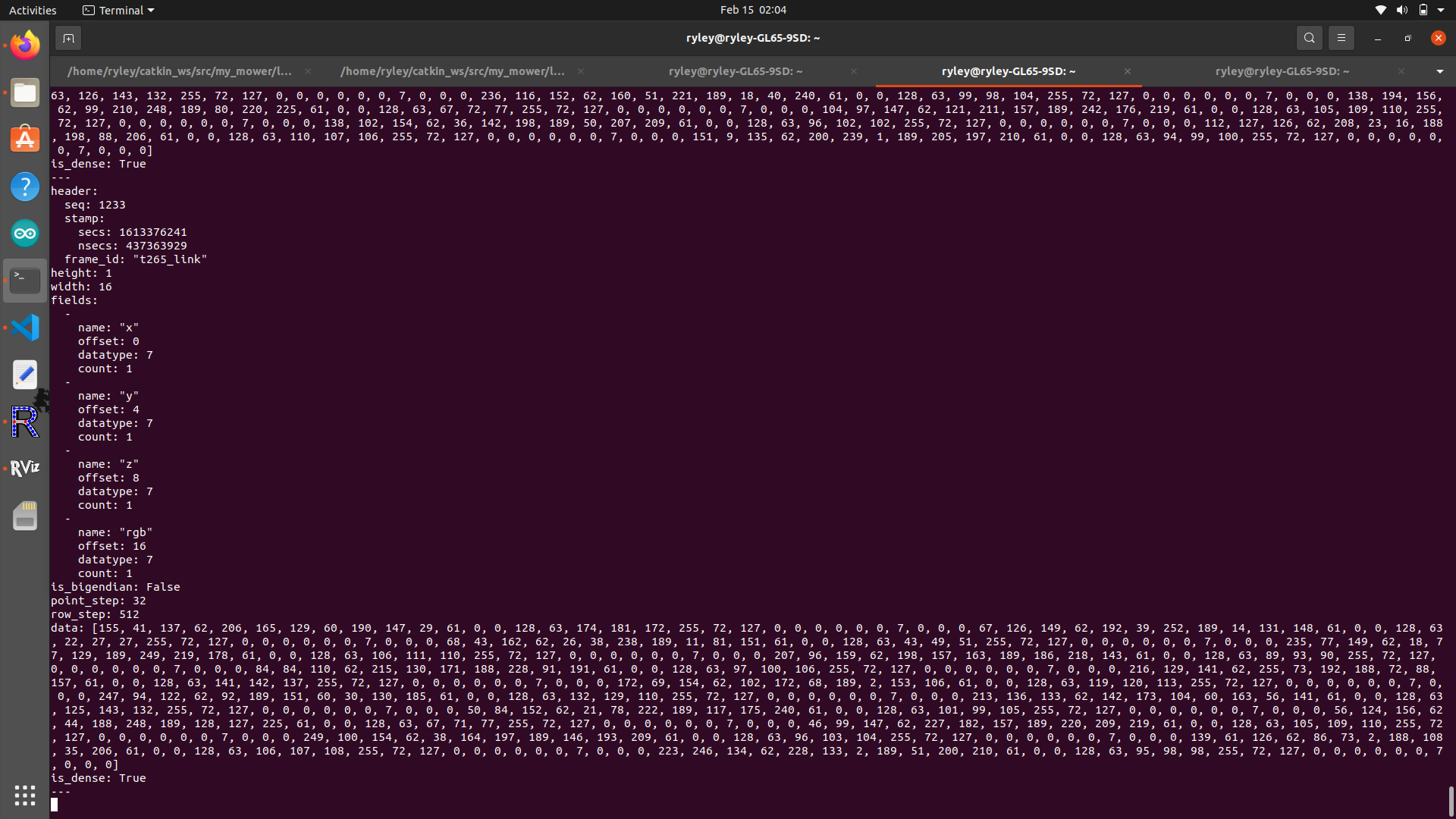This screenshot has height=819, width=1456.
Task: Show applications grid in dock
Action: [25, 795]
